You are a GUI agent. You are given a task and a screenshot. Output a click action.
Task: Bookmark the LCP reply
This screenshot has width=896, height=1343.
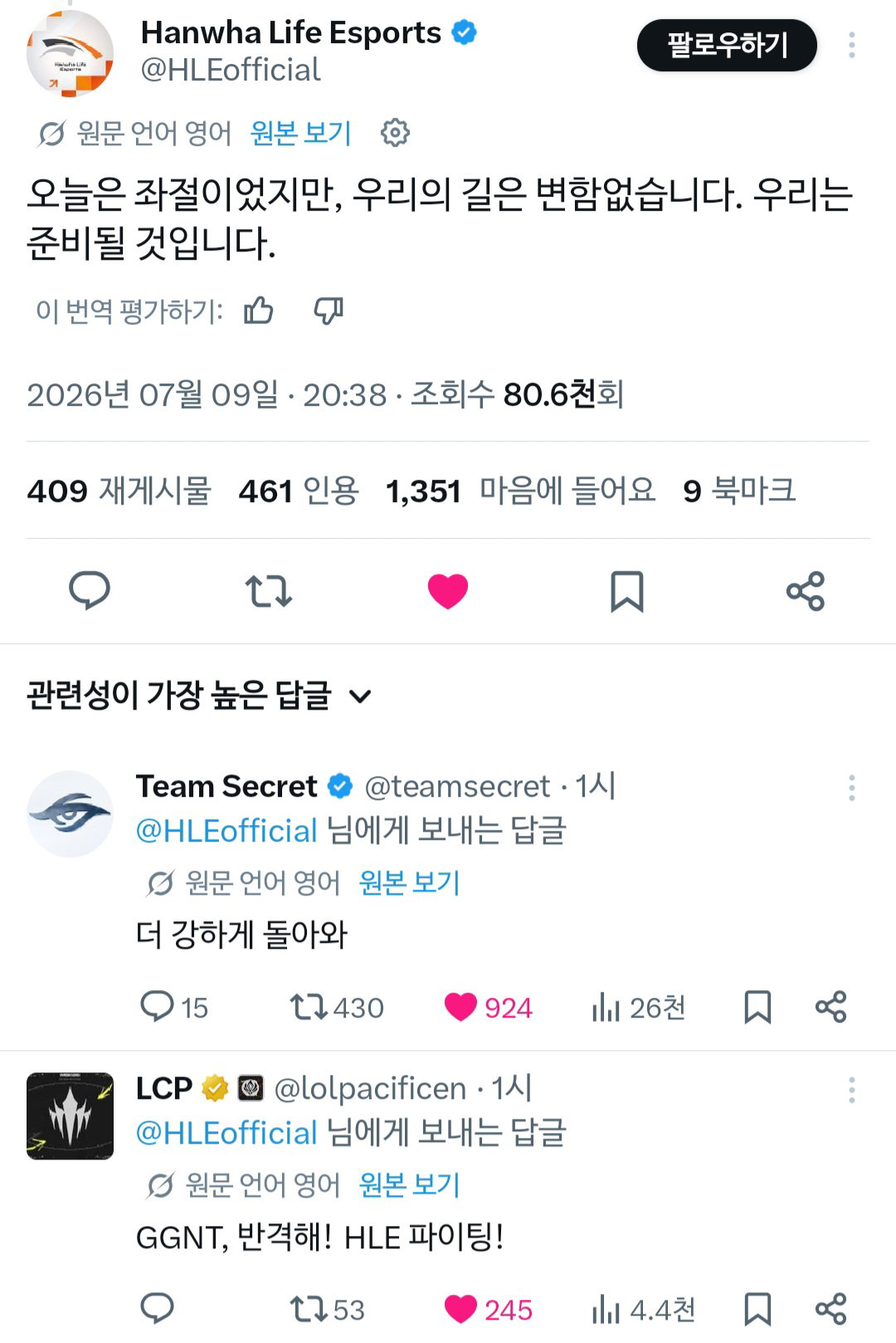pos(757,1309)
